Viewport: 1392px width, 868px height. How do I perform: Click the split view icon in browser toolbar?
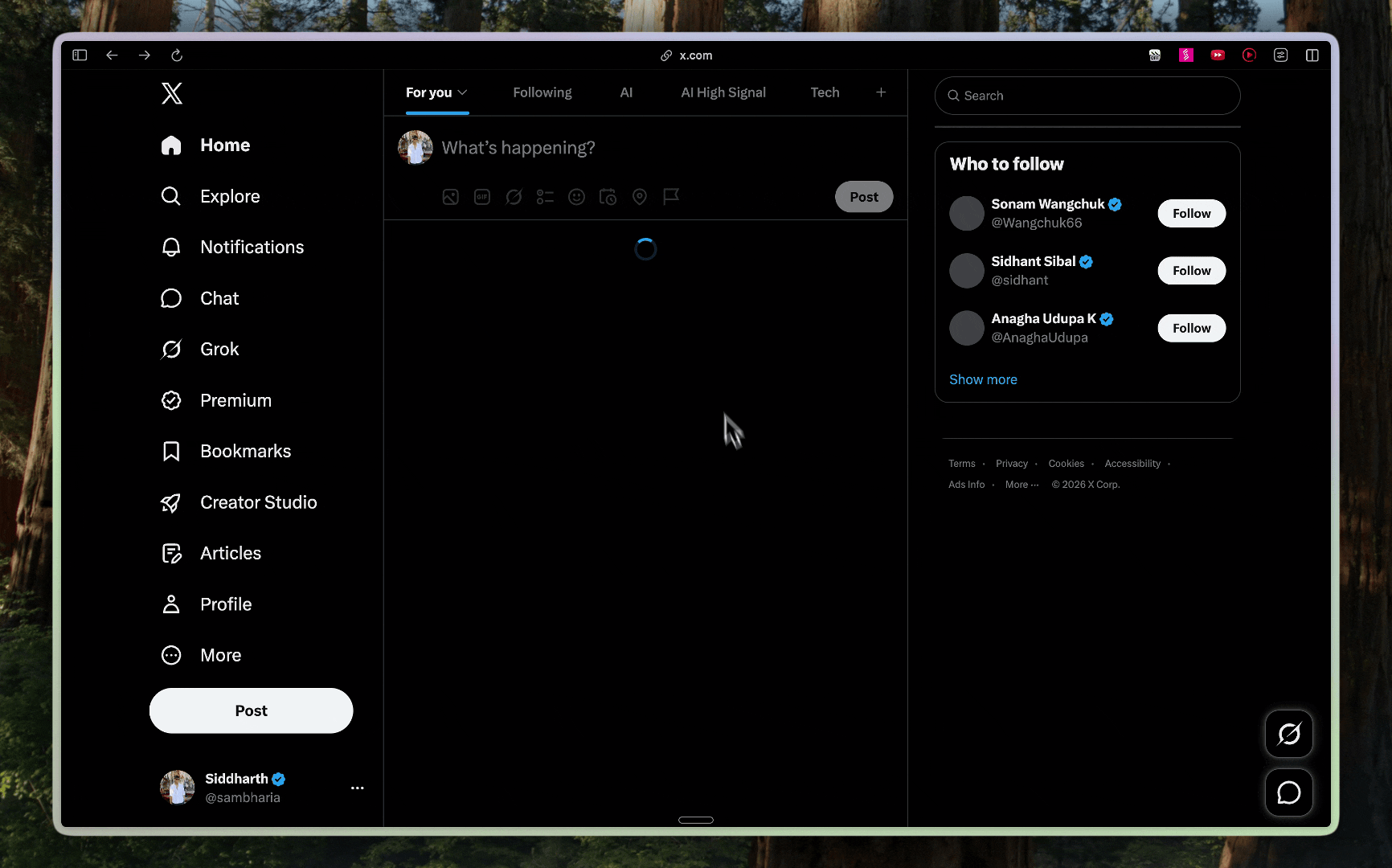click(x=1312, y=55)
